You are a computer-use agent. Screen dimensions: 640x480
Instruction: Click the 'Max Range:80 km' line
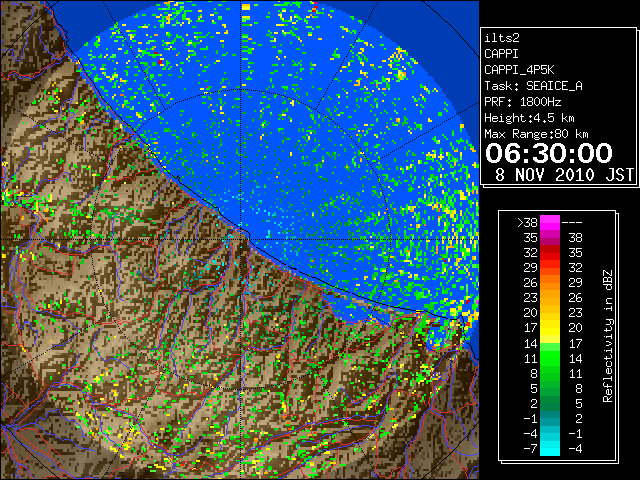click(536, 134)
